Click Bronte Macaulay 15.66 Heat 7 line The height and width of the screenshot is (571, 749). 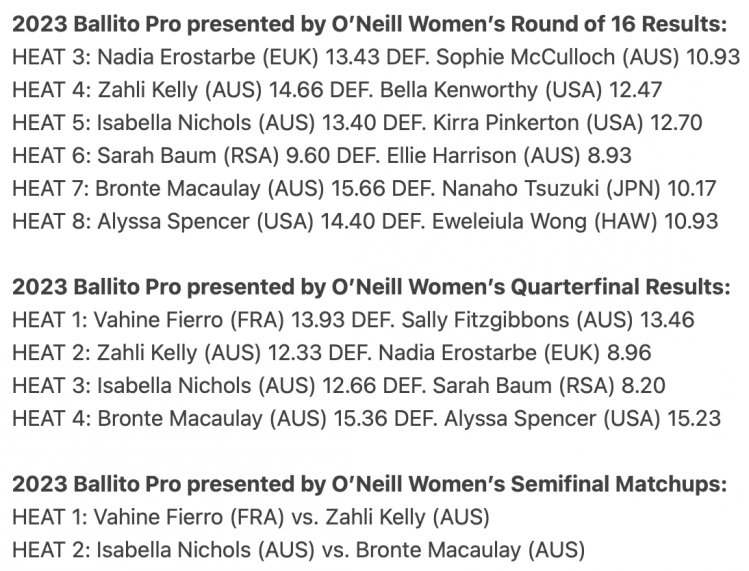(364, 189)
